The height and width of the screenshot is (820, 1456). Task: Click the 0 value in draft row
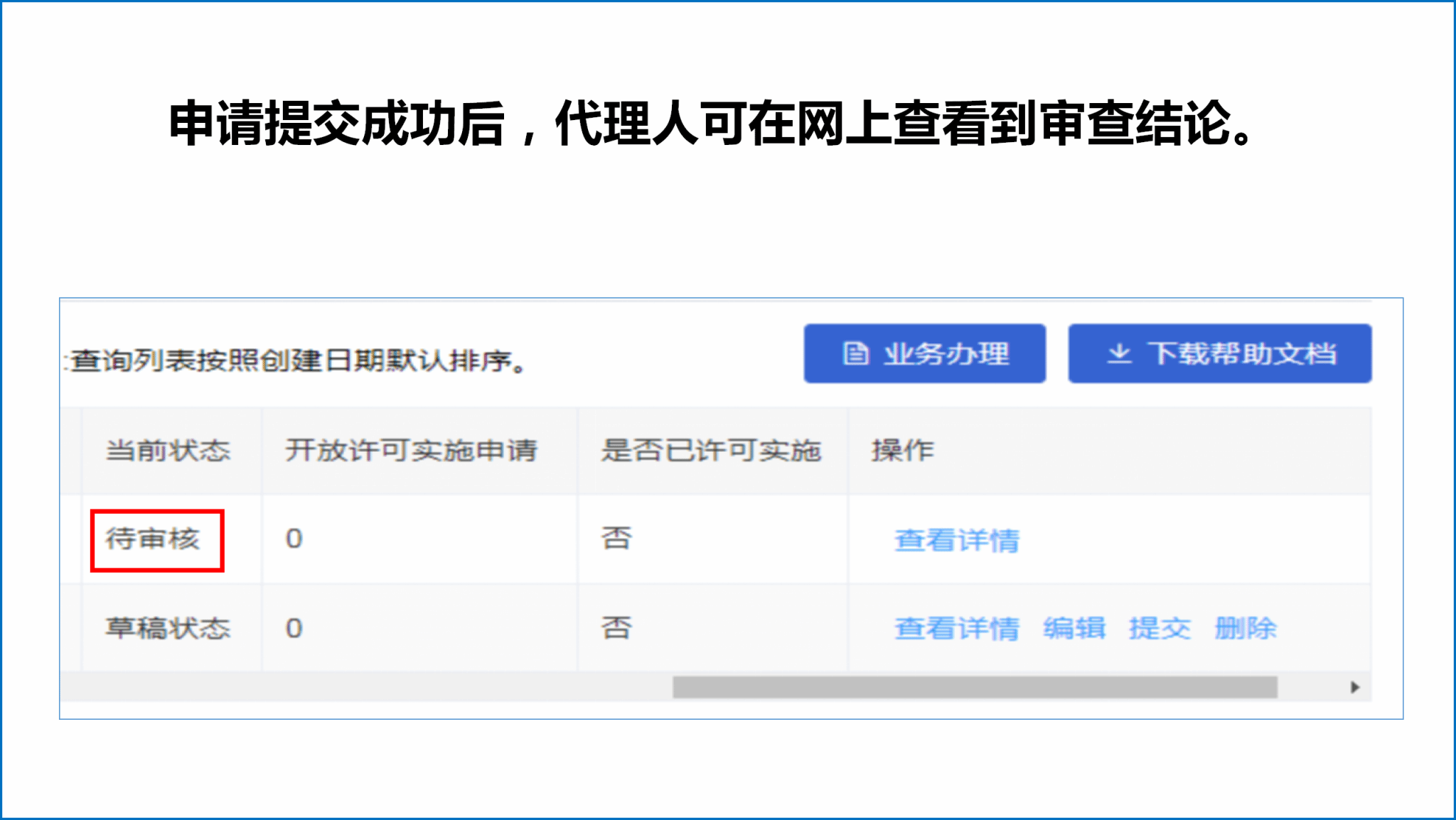click(294, 628)
